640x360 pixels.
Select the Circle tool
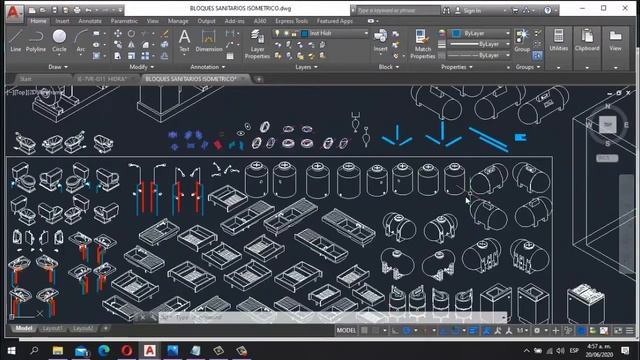[59, 41]
